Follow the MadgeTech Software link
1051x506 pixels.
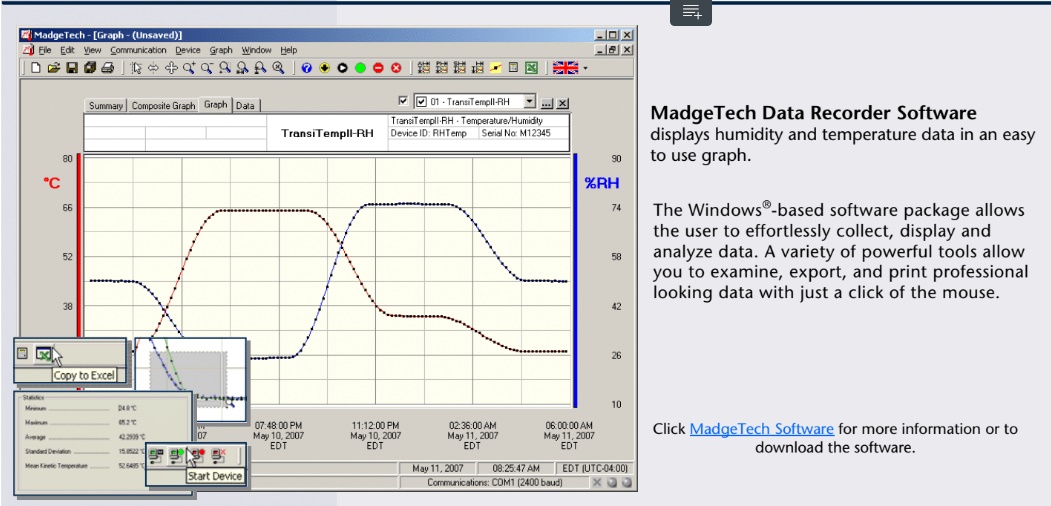(761, 429)
